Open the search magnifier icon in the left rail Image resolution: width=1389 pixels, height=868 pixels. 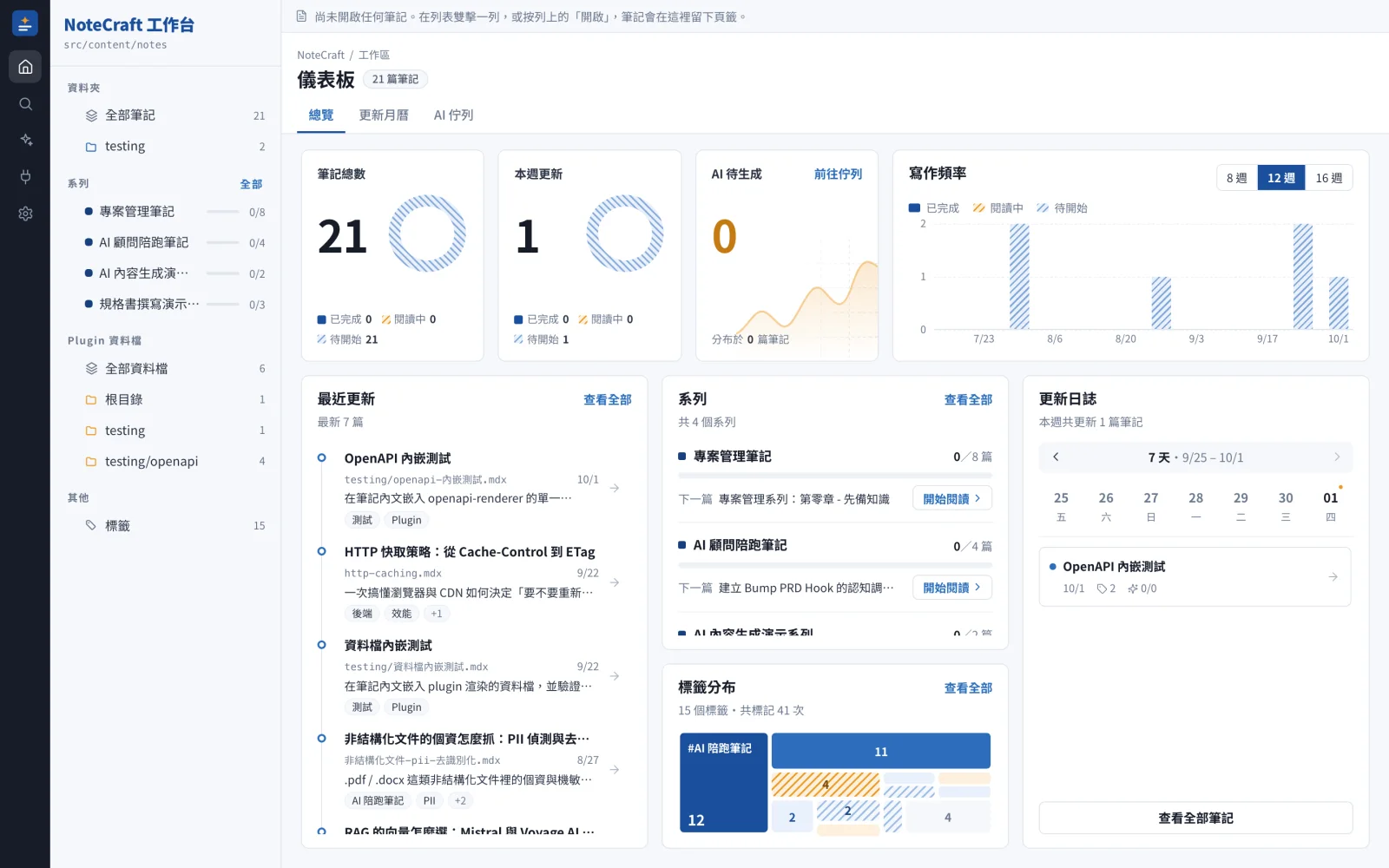pos(25,104)
